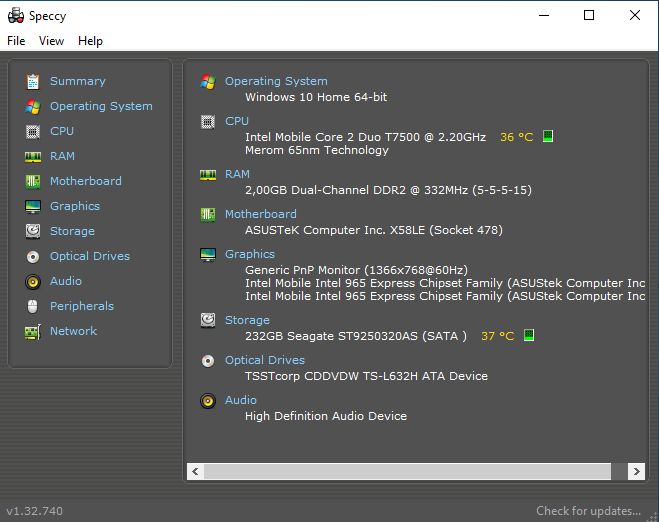Click Check for updates link

click(588, 511)
